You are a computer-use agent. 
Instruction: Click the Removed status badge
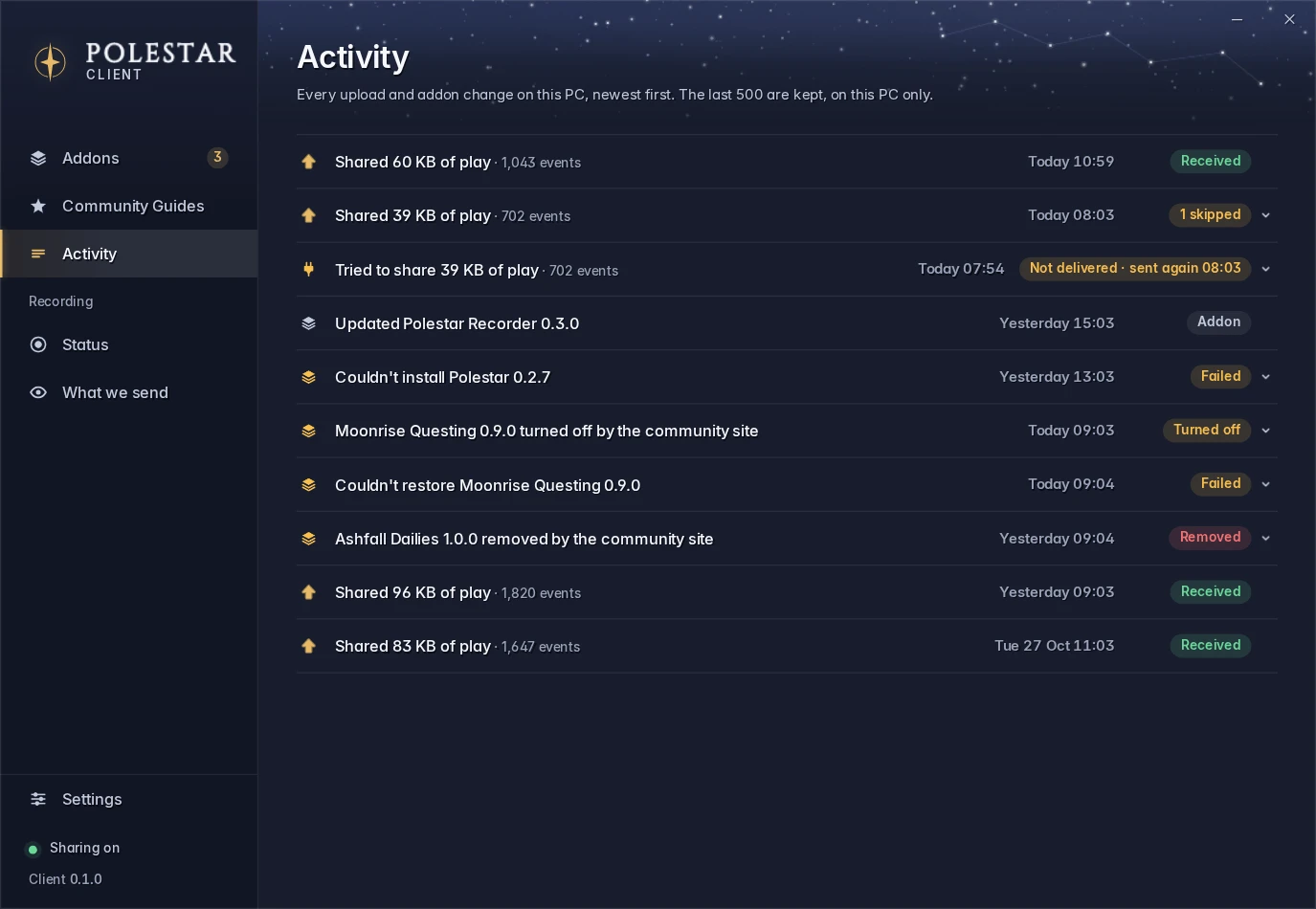1210,537
